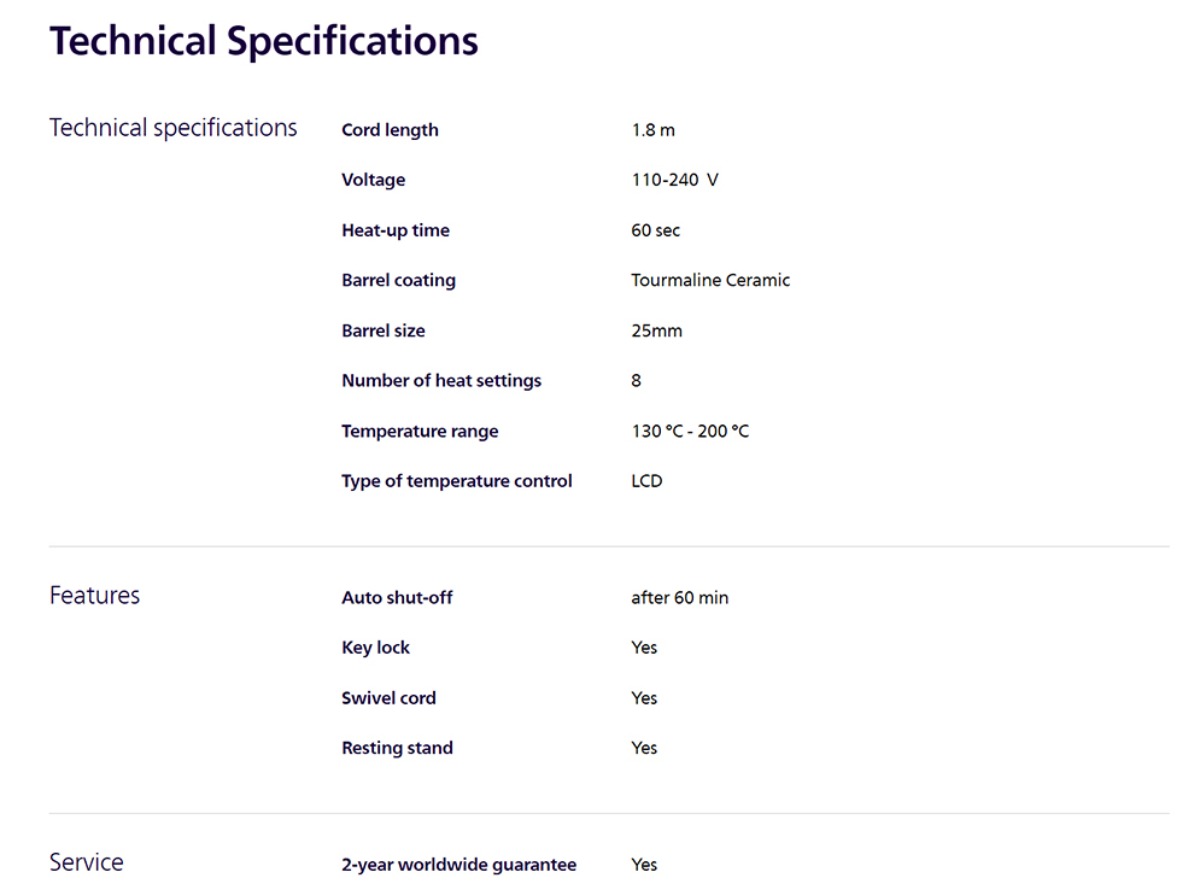Select the 2-year worldwide guarantee label
The image size is (1200, 892).
(459, 864)
